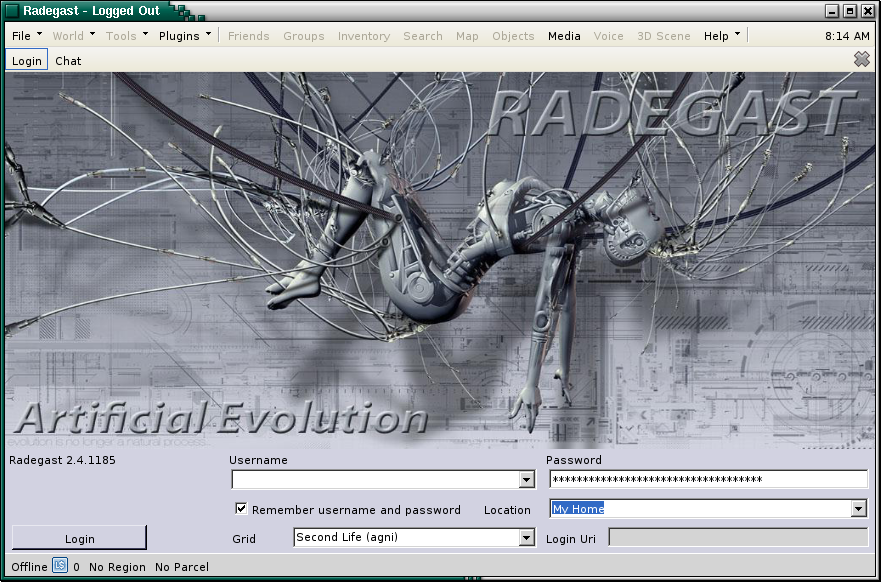Image resolution: width=881 pixels, height=582 pixels.
Task: Open the Tools menu
Action: (127, 36)
